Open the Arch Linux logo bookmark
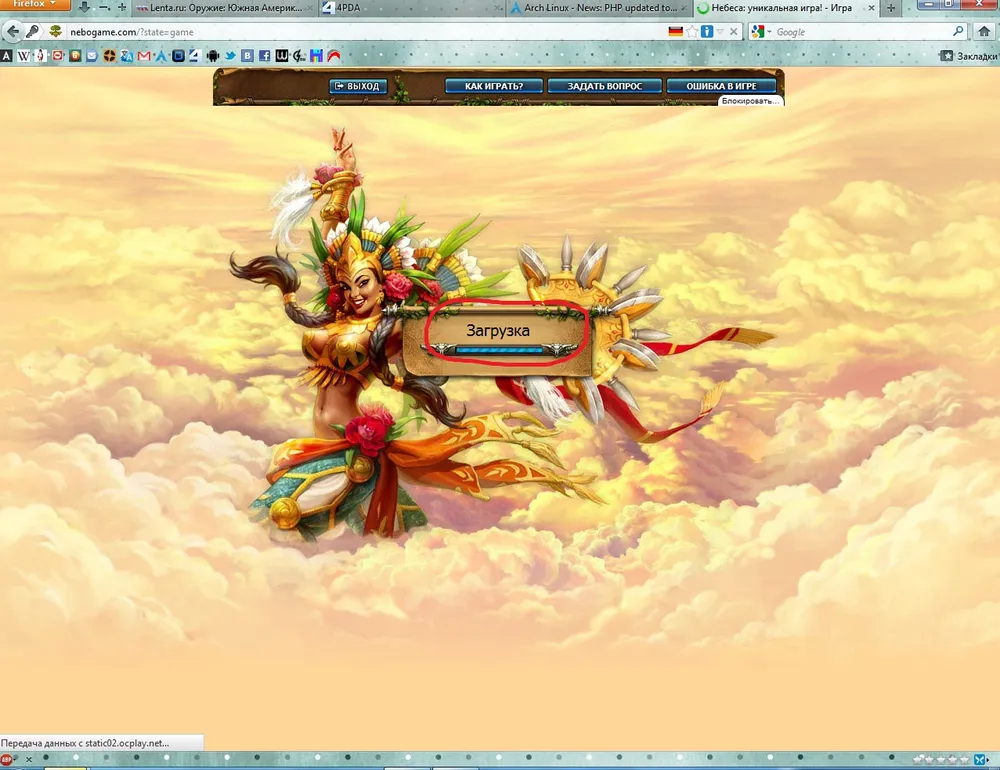This screenshot has height=770, width=1000. (x=161, y=56)
